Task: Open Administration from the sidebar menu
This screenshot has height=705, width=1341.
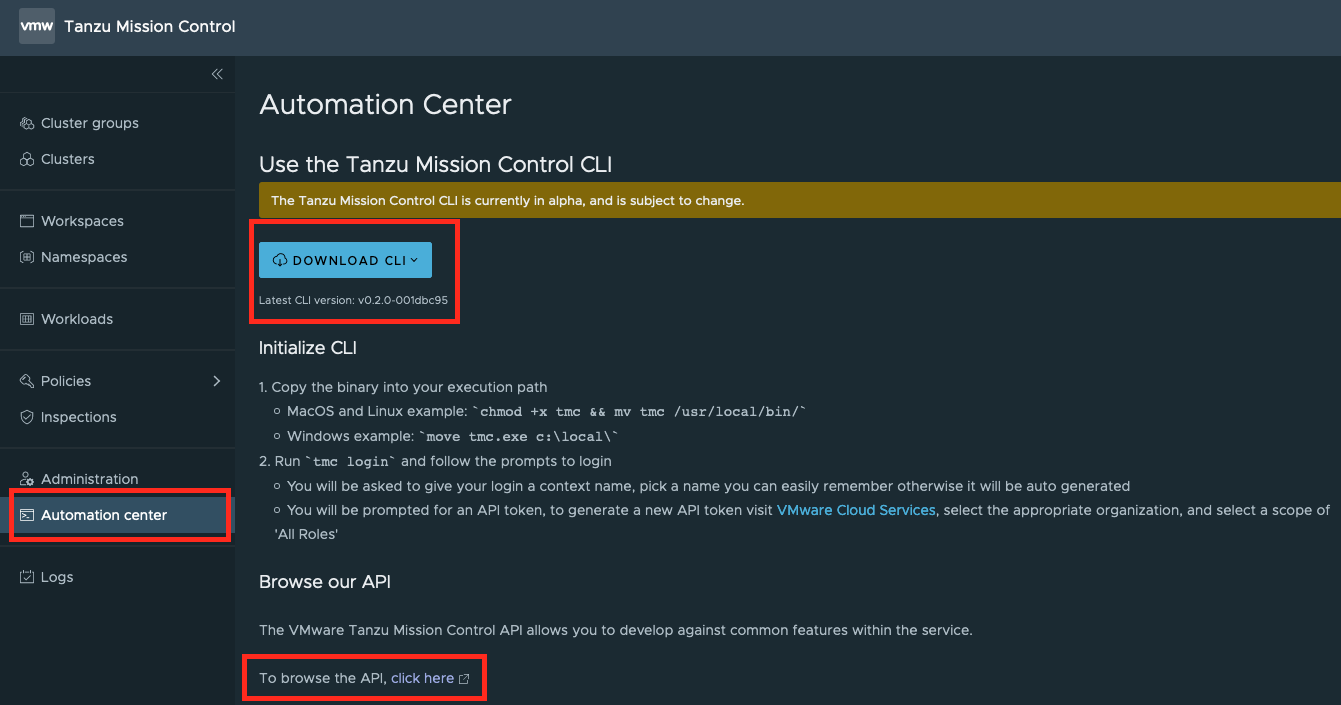Action: pyautogui.click(x=90, y=478)
